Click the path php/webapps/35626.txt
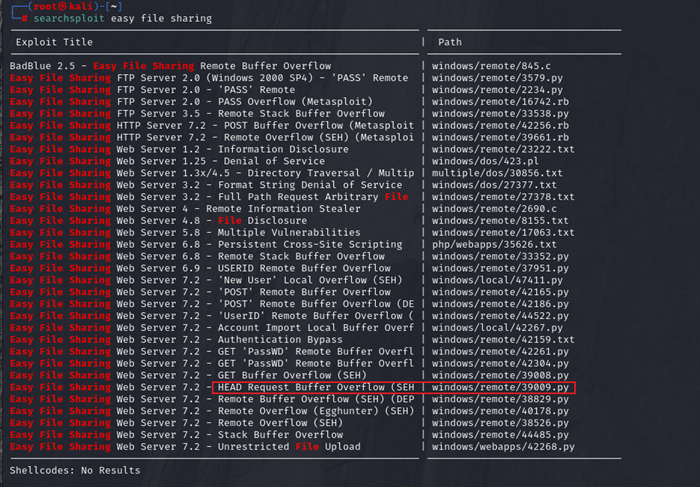The image size is (700, 487). pos(494,245)
